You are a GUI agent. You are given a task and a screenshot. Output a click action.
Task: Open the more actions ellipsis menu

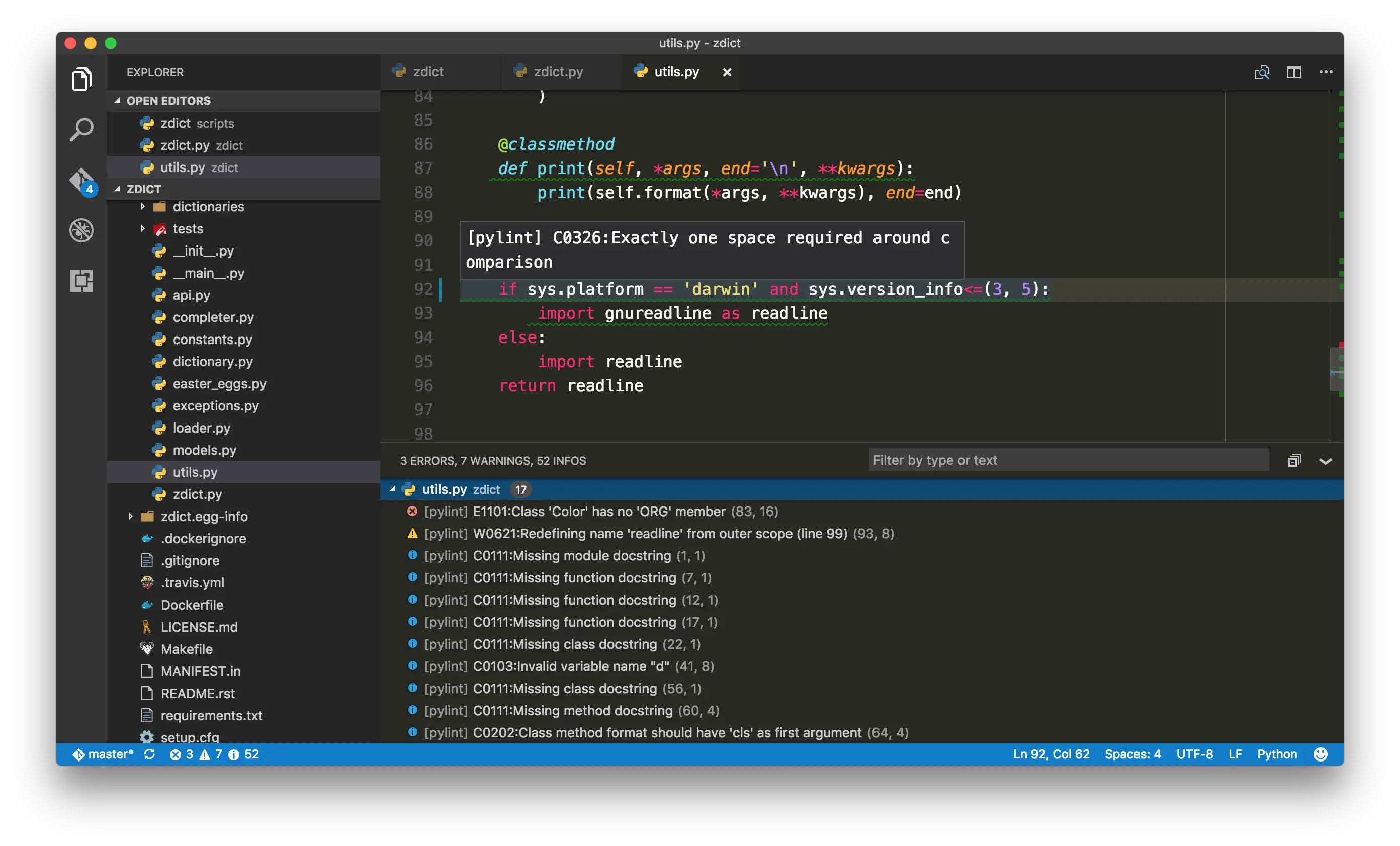pyautogui.click(x=1326, y=73)
